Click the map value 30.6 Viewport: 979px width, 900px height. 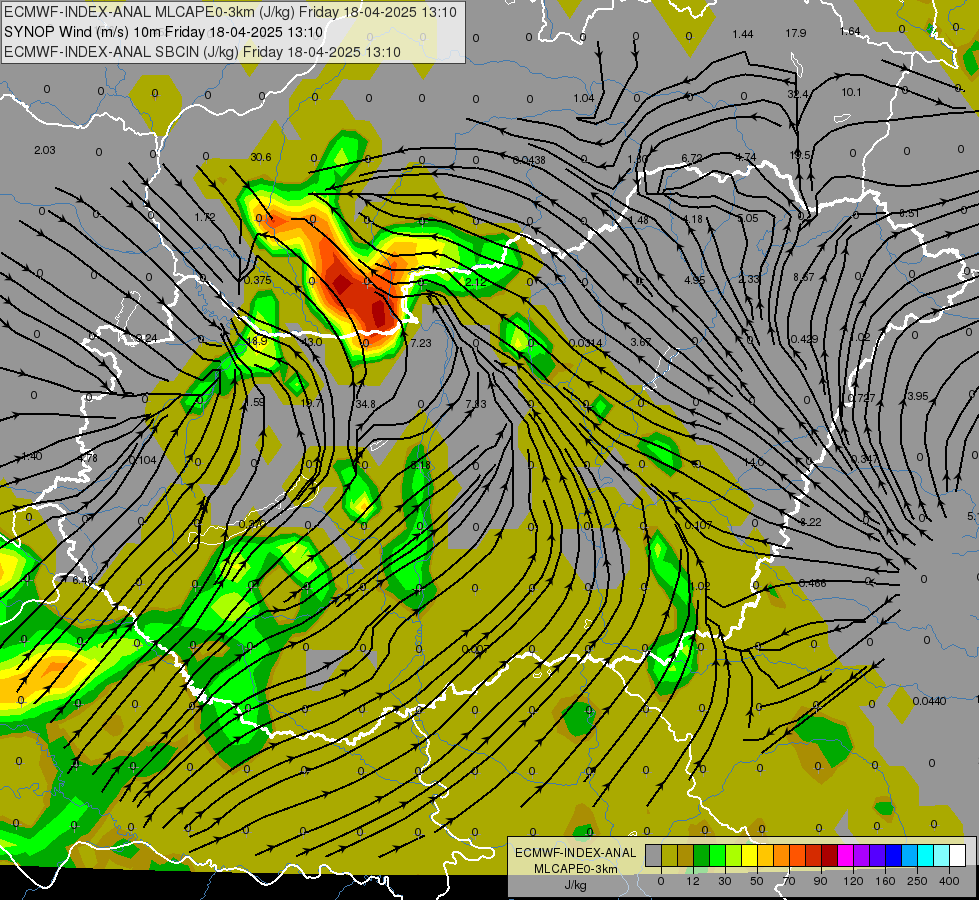(x=261, y=157)
